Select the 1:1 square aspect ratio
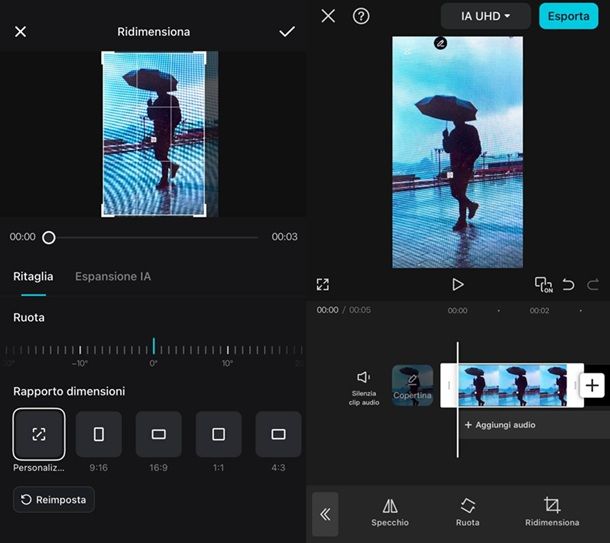 coord(218,434)
